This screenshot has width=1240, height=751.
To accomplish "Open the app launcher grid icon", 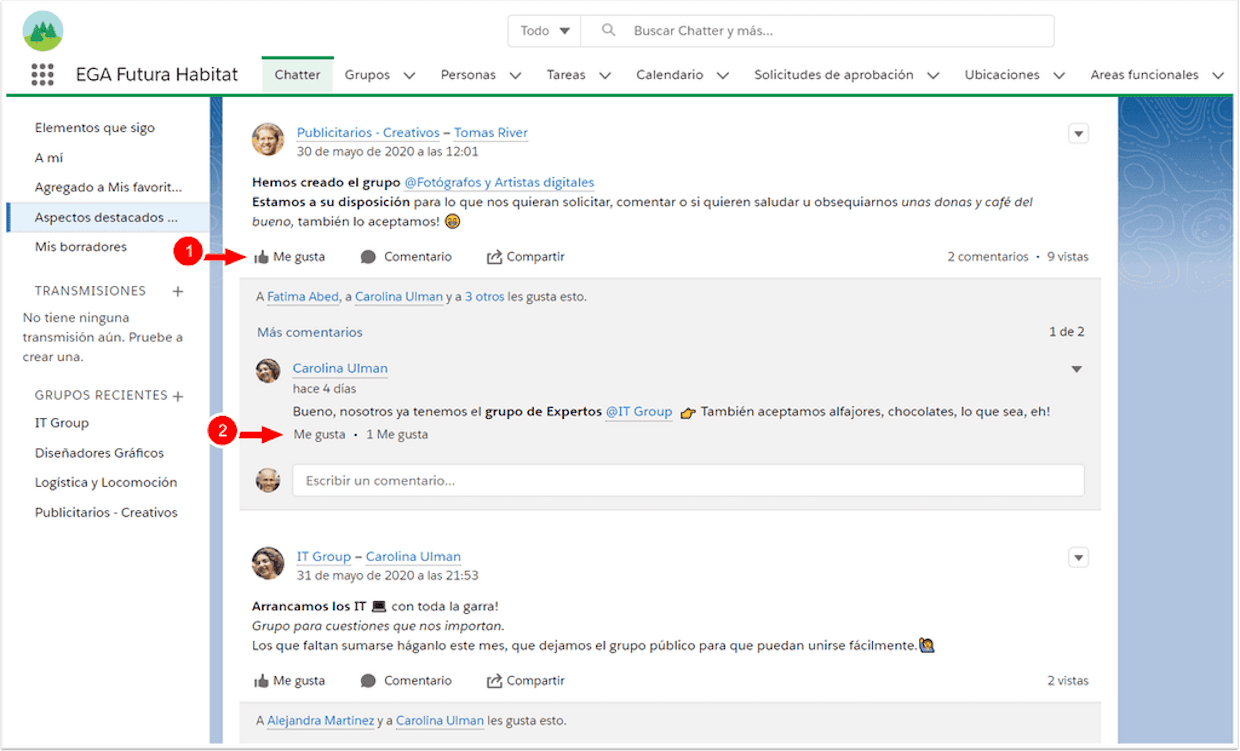I will [x=42, y=74].
